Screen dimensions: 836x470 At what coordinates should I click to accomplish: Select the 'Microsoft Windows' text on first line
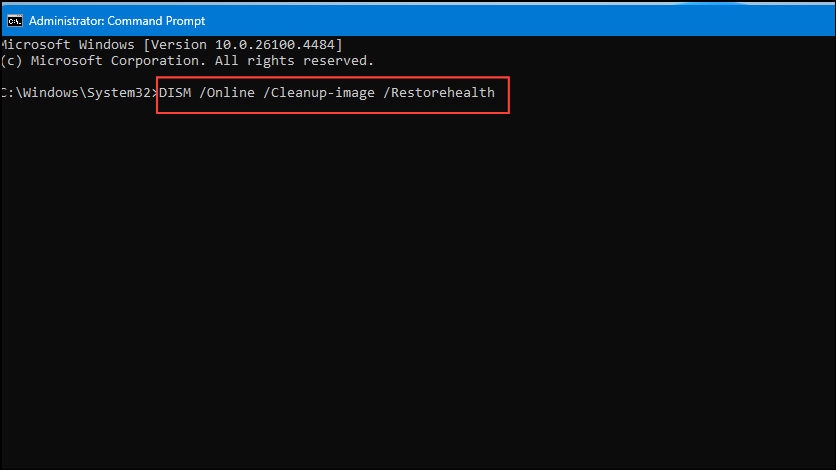[x=68, y=45]
